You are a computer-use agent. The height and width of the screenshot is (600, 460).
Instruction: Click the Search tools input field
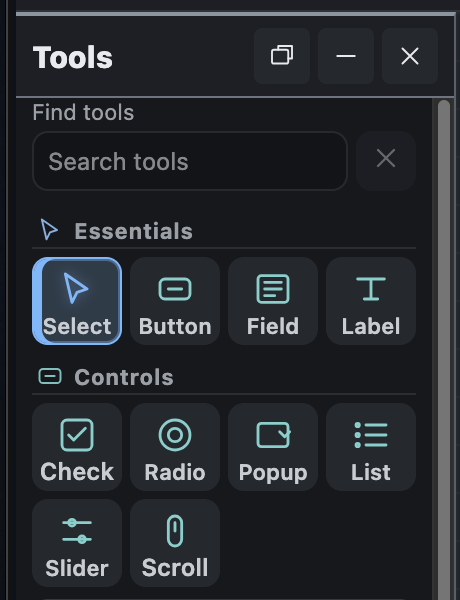(190, 161)
